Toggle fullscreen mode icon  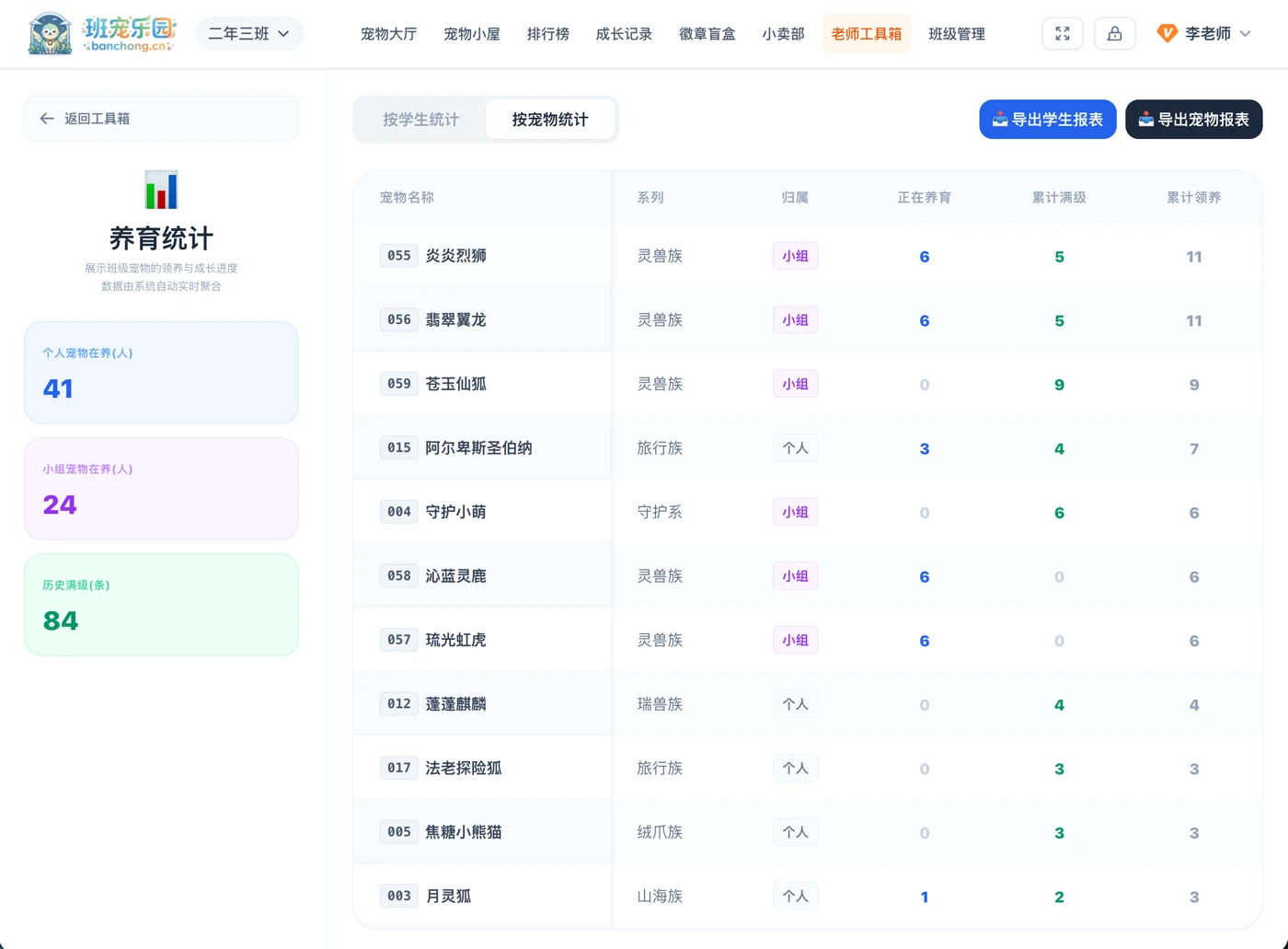[x=1063, y=34]
